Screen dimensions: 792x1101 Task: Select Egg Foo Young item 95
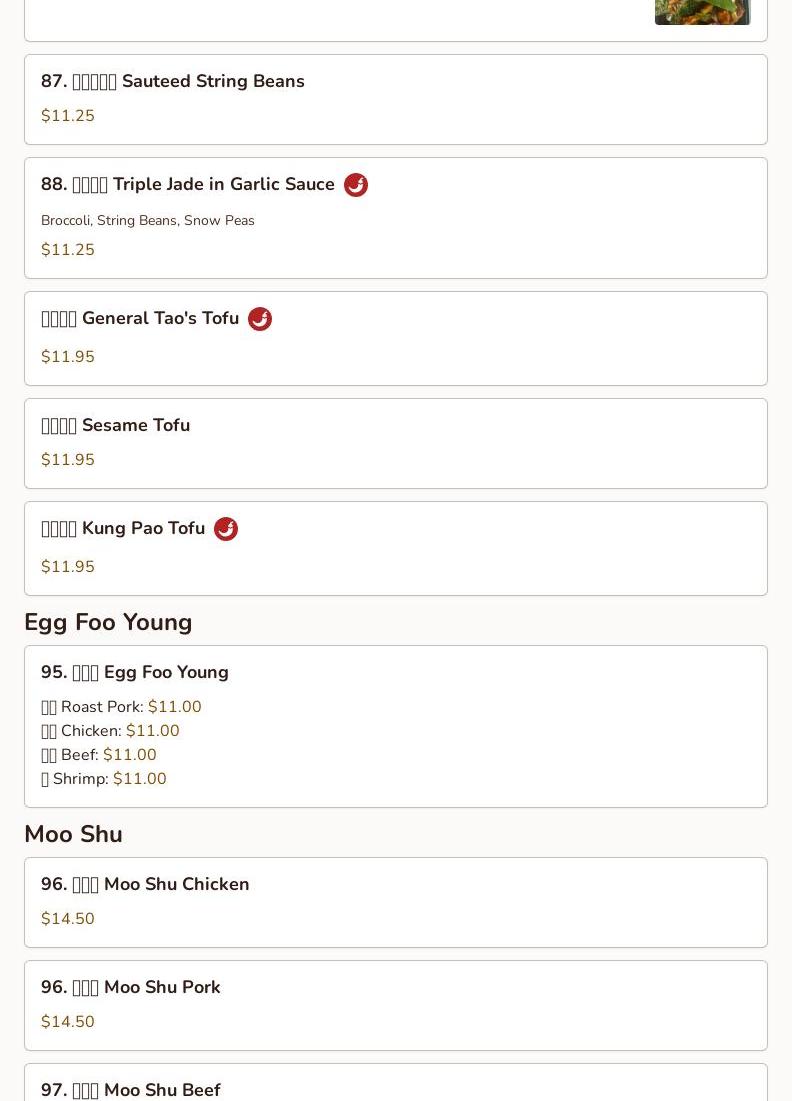(x=396, y=727)
